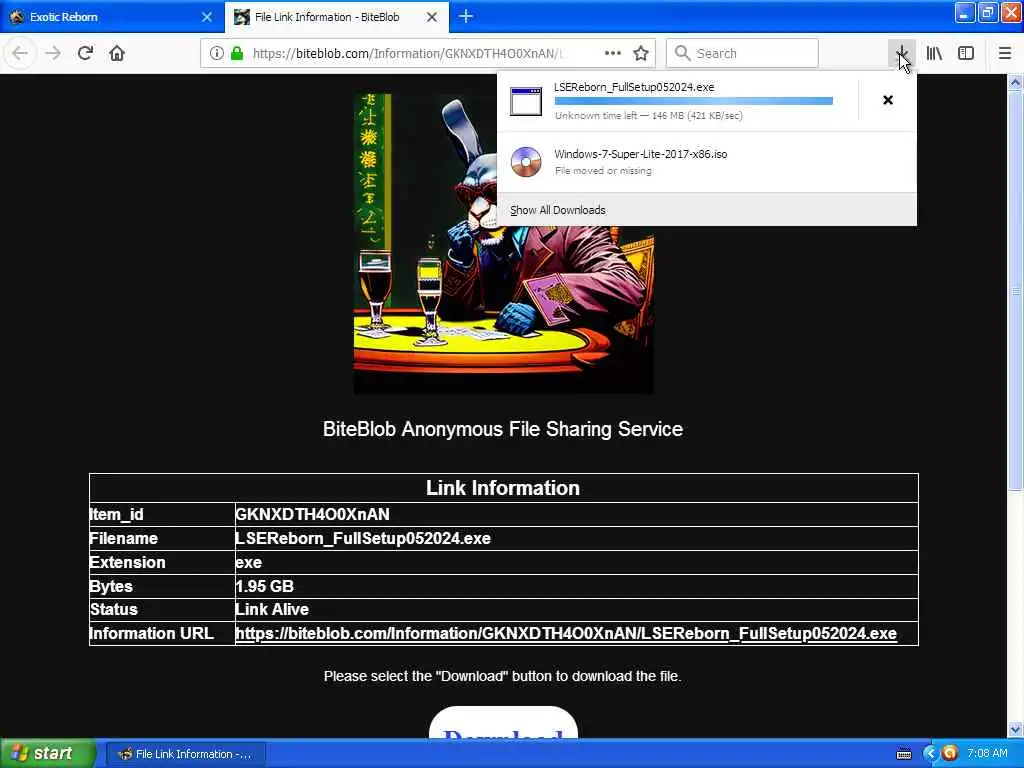The height and width of the screenshot is (768, 1024).
Task: Click the rabbit poker artwork image
Action: pyautogui.click(x=504, y=243)
